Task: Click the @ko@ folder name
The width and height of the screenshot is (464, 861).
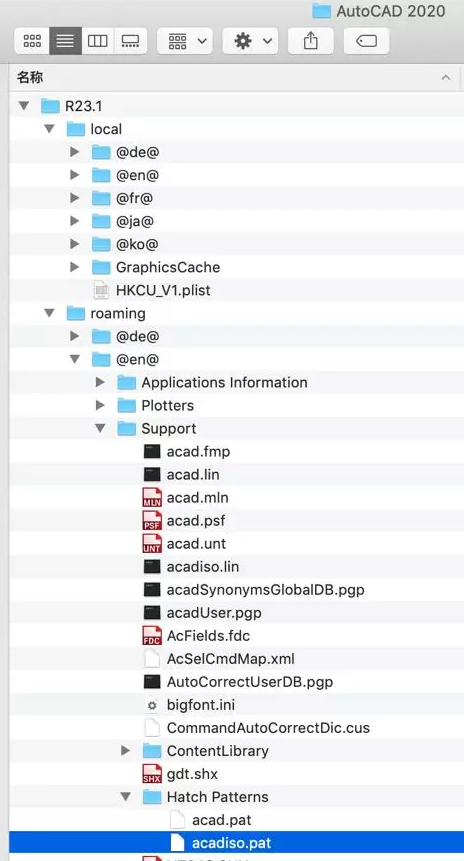Action: tap(137, 244)
